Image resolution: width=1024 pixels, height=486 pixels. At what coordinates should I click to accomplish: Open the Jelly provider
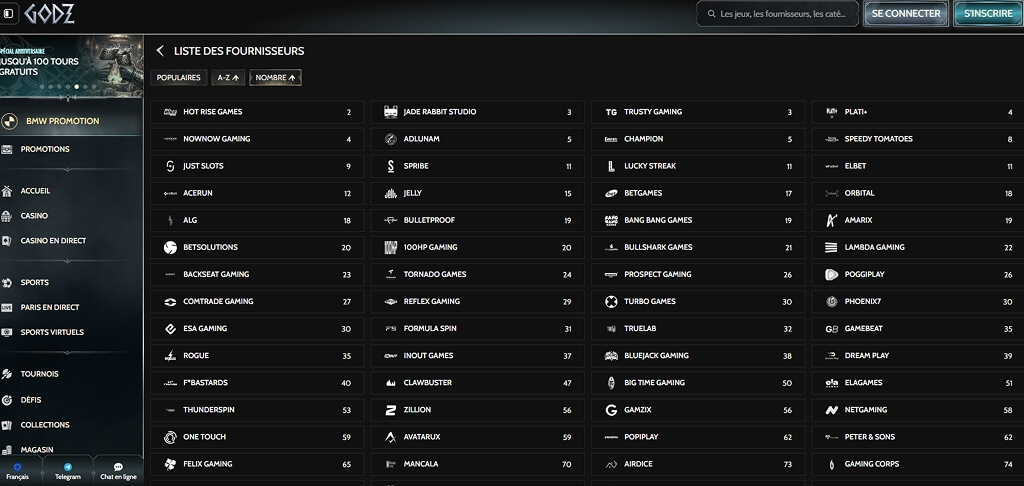(477, 193)
